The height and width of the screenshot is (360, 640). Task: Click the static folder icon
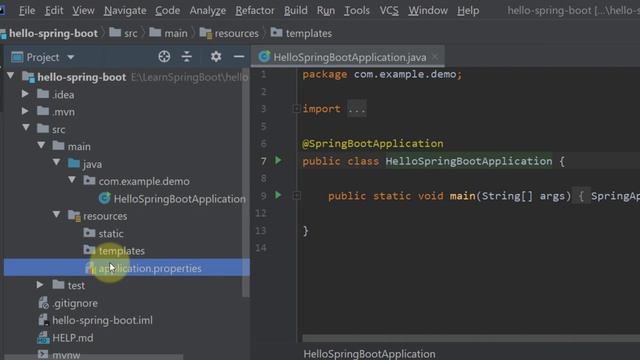(89, 233)
